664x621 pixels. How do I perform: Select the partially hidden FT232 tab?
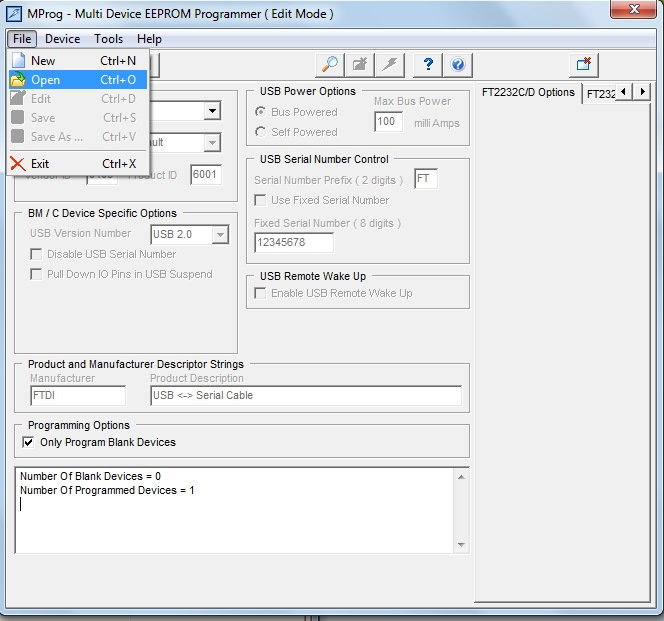click(x=600, y=94)
